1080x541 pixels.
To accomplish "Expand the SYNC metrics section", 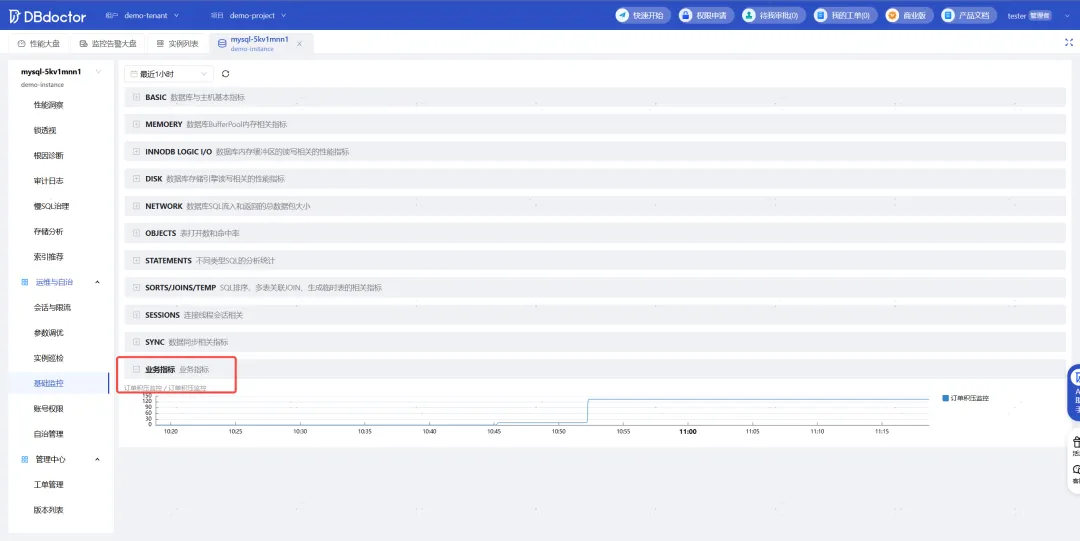I will [x=136, y=342].
